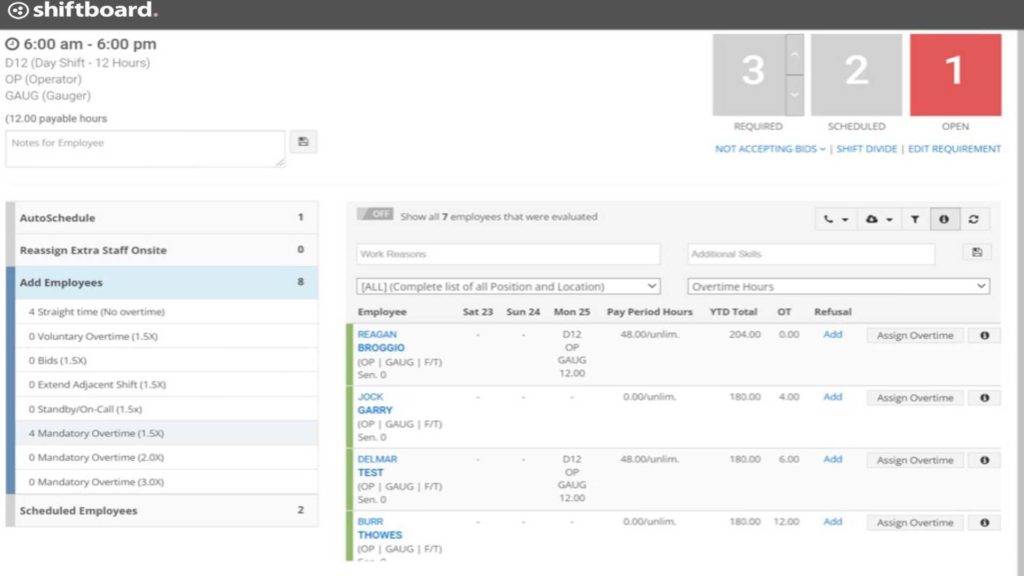Assign overtime to Jock Garry
Screen dimensions: 1024x576
tap(914, 398)
